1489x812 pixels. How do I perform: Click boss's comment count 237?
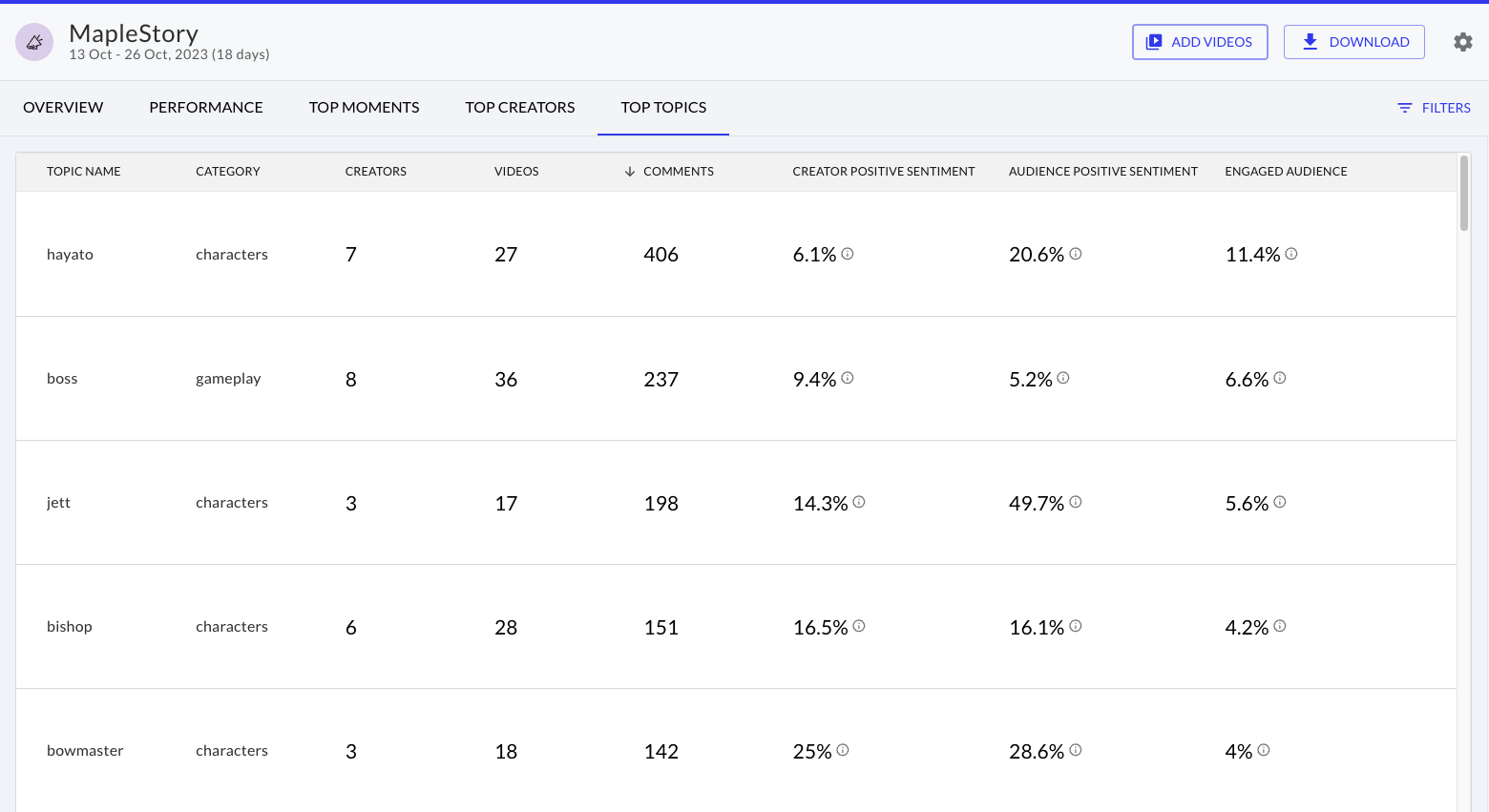pyautogui.click(x=661, y=379)
